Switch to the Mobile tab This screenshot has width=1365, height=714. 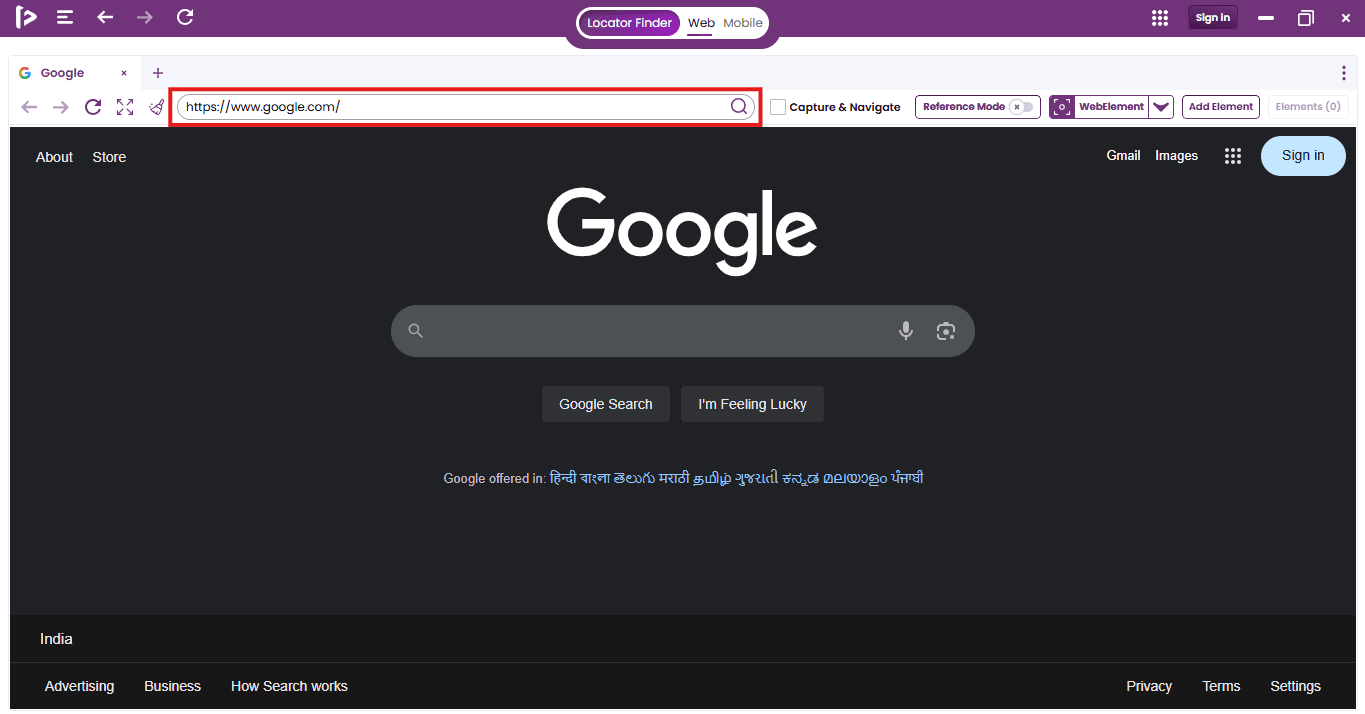(743, 23)
